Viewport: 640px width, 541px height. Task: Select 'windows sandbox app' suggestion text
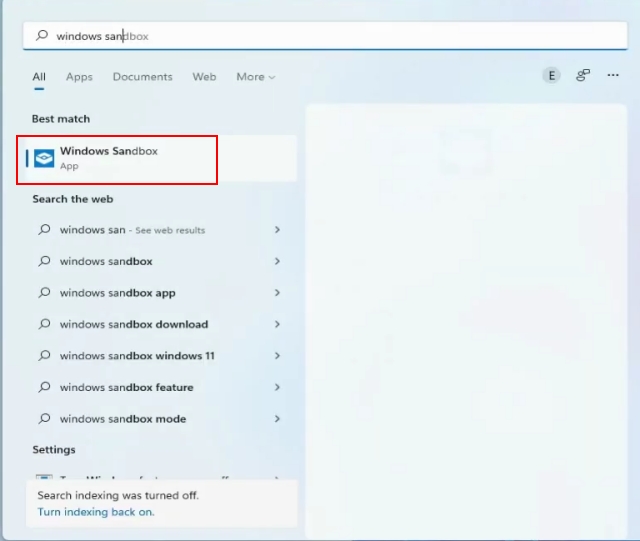click(118, 293)
